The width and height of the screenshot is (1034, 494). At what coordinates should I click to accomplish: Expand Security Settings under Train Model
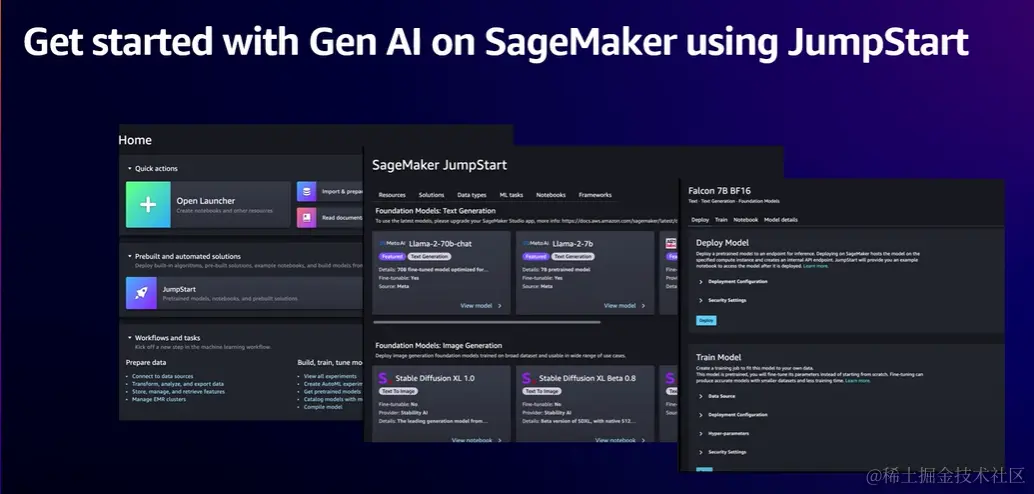[700, 452]
